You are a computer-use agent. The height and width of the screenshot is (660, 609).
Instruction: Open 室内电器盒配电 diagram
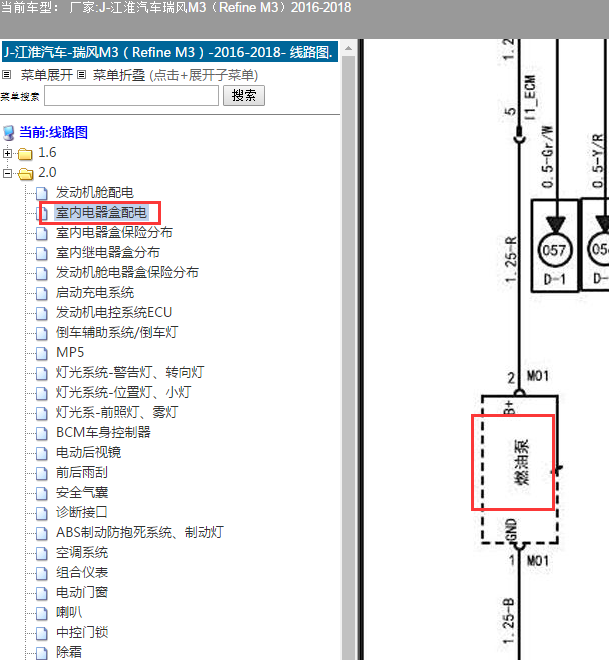click(x=101, y=212)
